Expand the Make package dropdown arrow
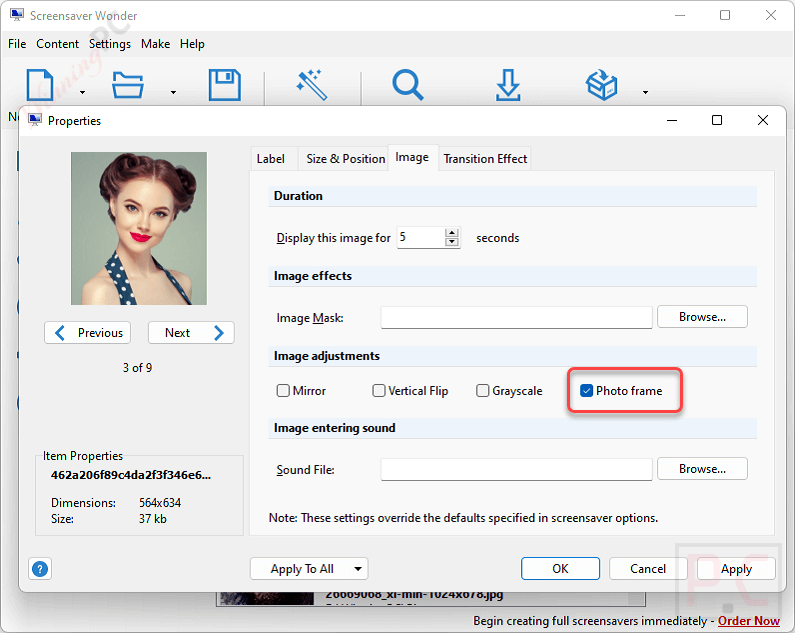 coord(645,92)
